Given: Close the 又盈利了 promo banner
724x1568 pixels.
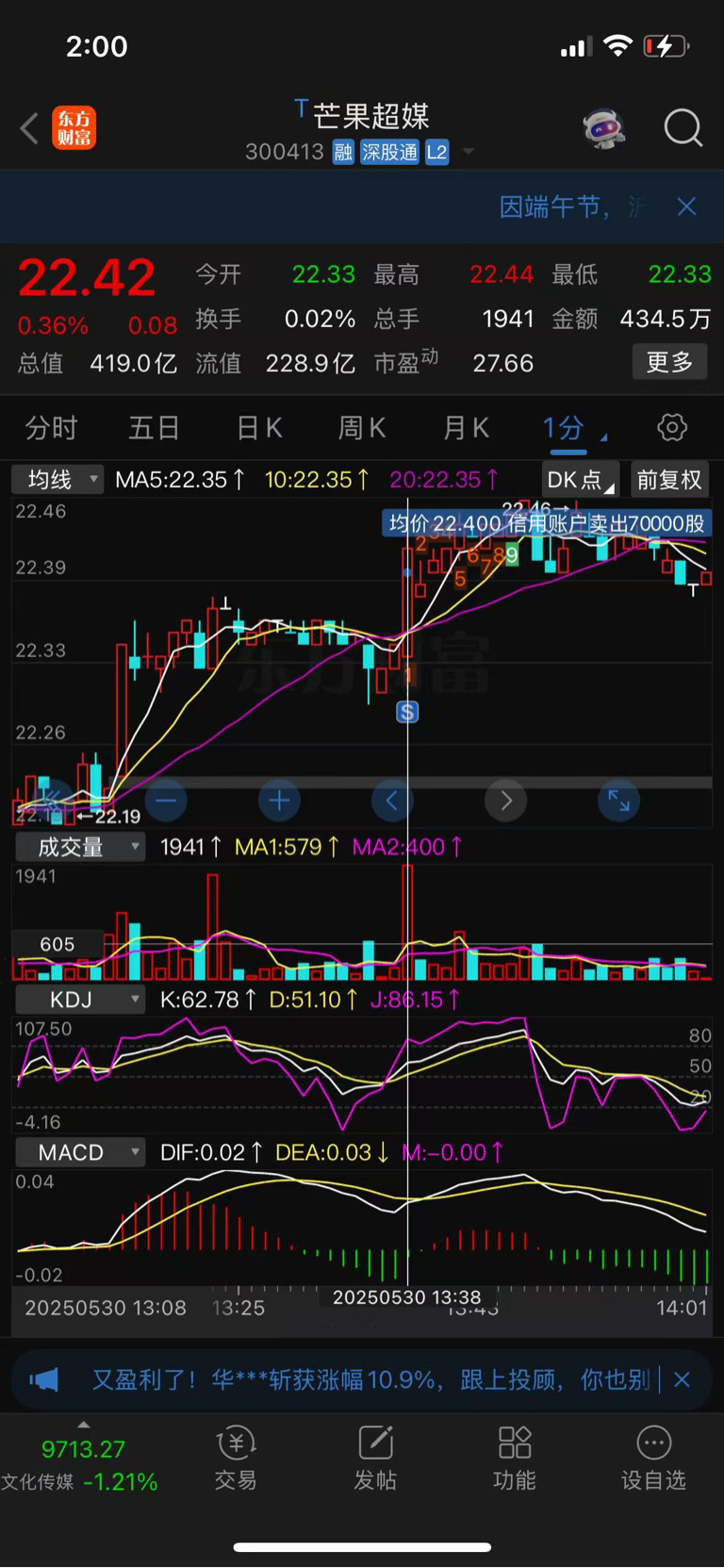Looking at the screenshot, I should (x=683, y=1380).
